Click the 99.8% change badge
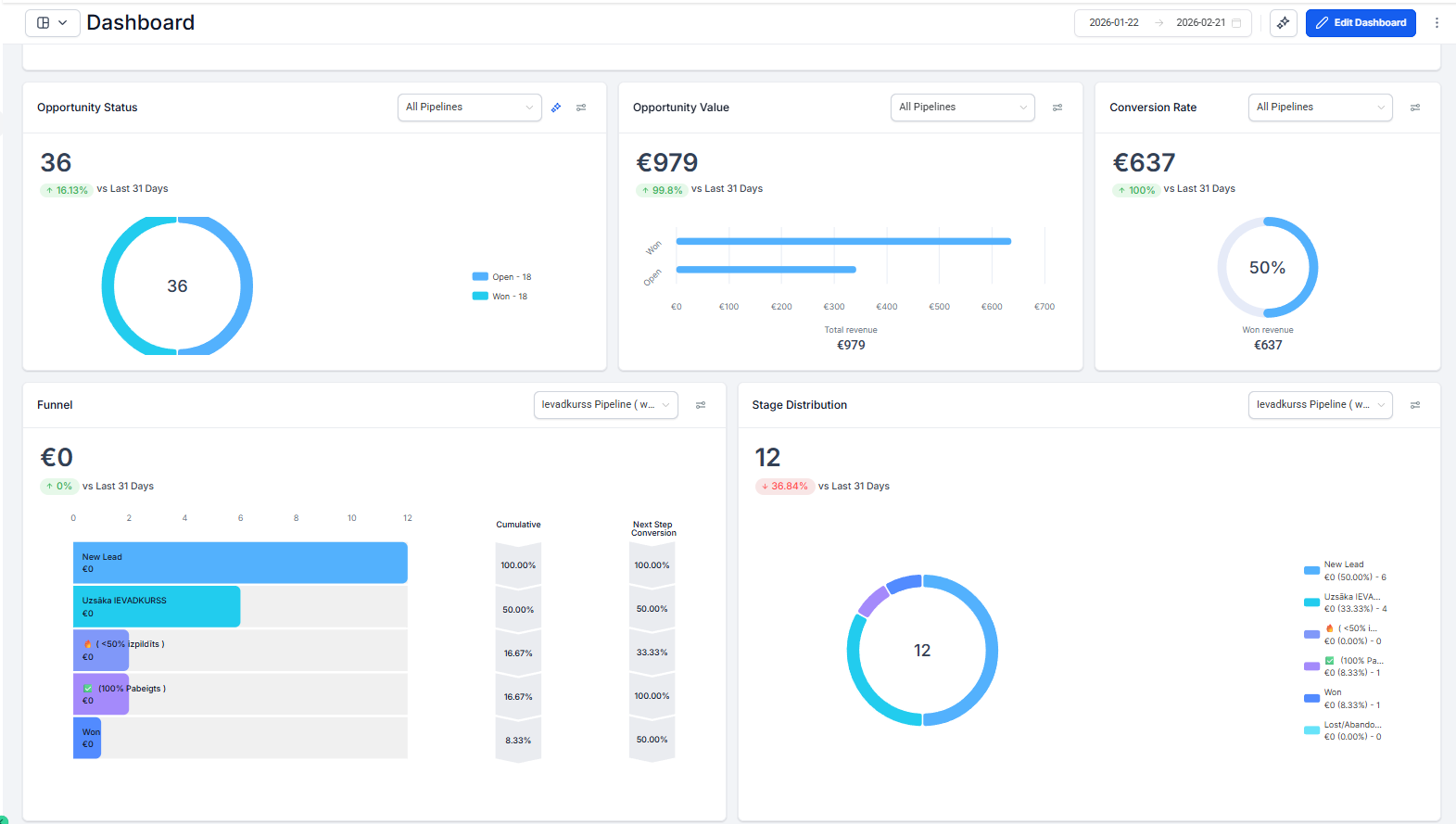 (x=662, y=190)
